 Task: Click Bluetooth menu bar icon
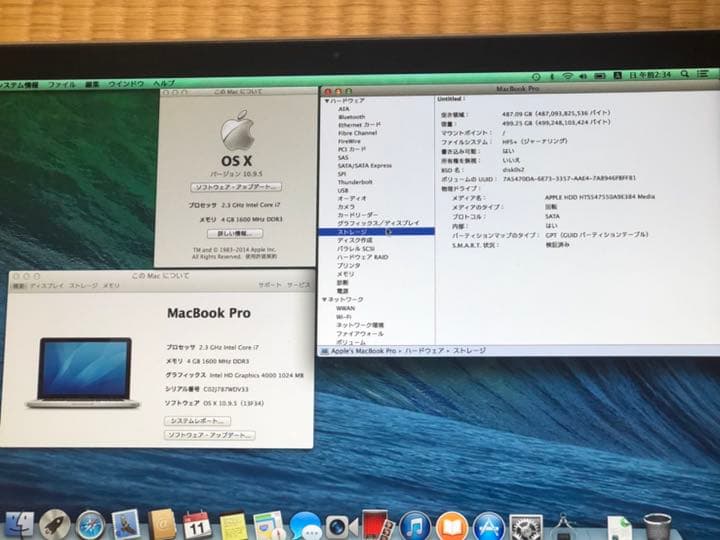552,76
